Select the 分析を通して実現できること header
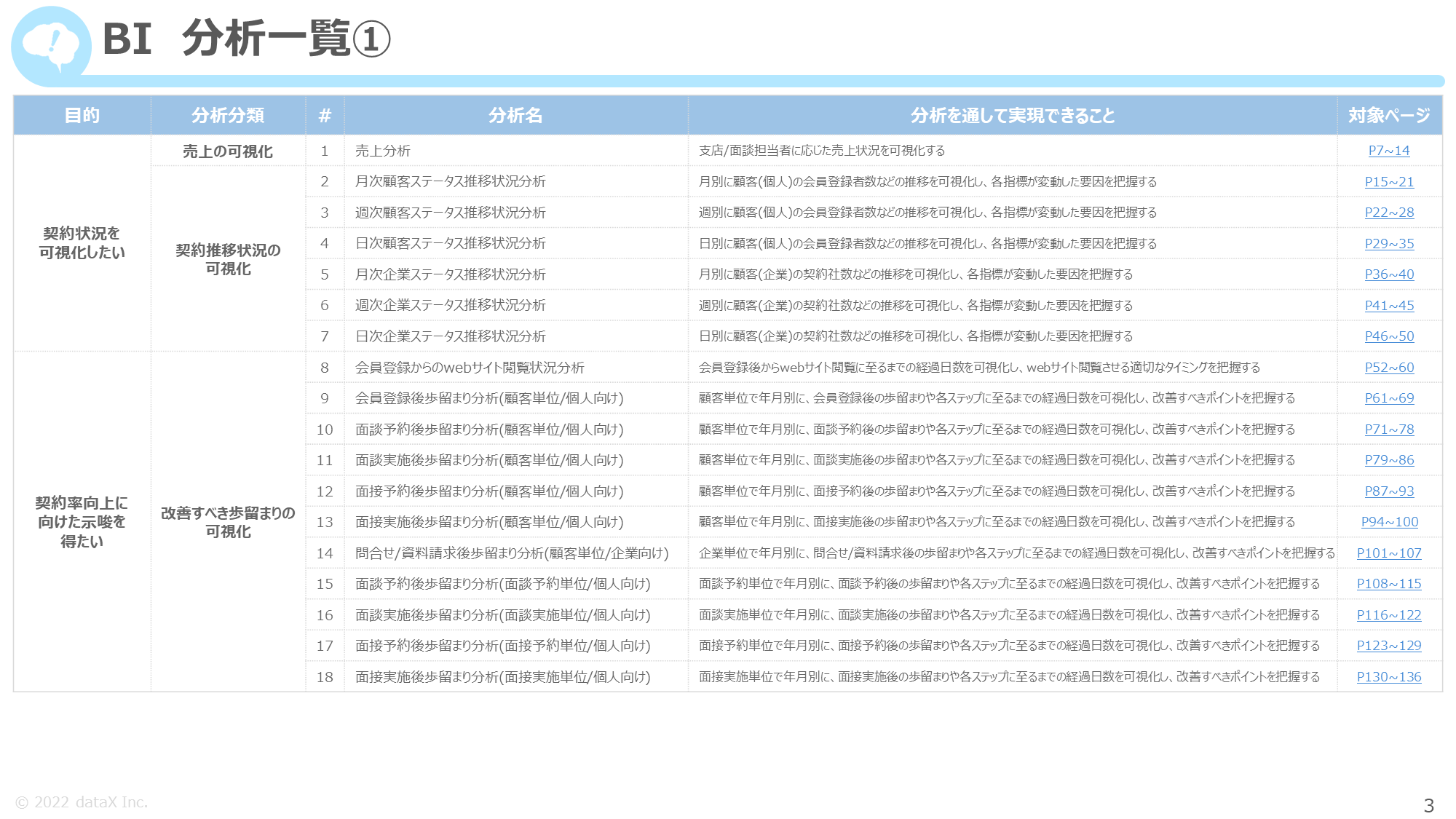This screenshot has width=1456, height=819. 1012,115
